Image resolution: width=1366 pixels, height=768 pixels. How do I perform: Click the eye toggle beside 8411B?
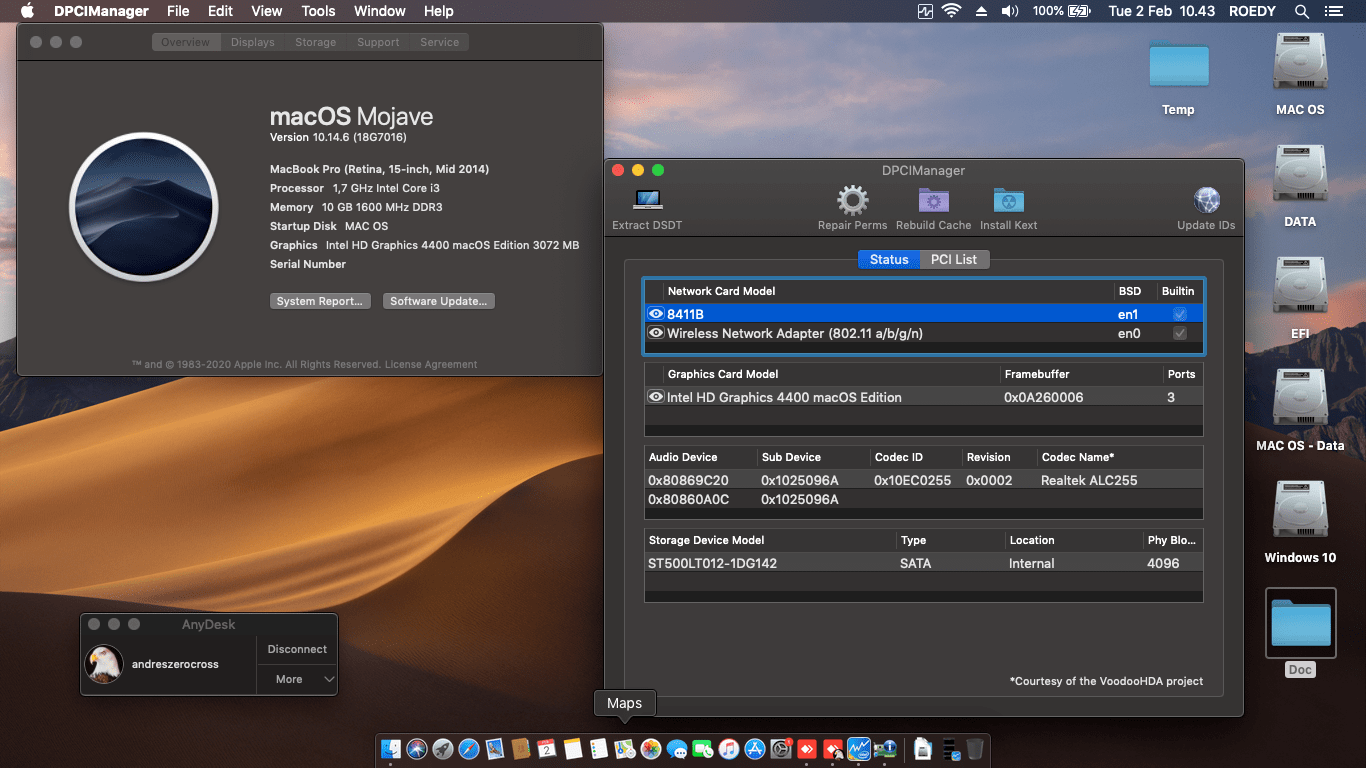coord(656,313)
